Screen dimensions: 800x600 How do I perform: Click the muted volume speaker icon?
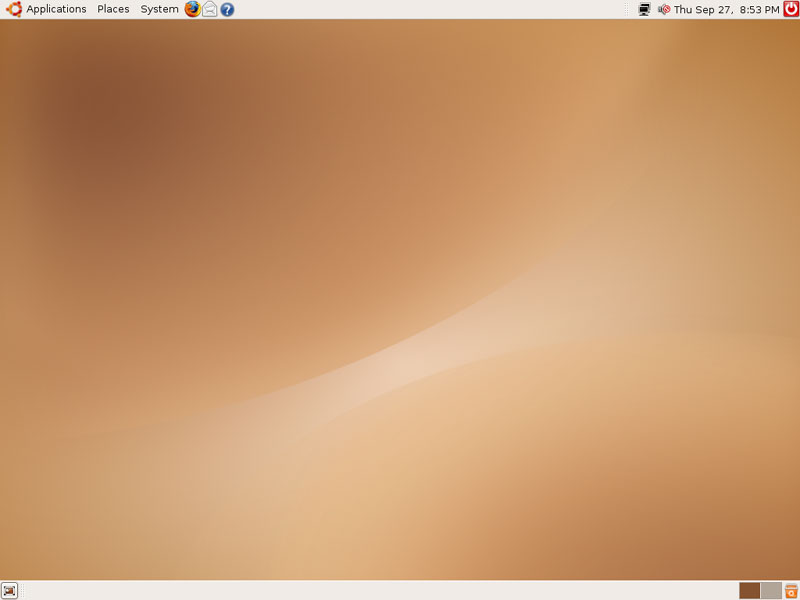(664, 9)
